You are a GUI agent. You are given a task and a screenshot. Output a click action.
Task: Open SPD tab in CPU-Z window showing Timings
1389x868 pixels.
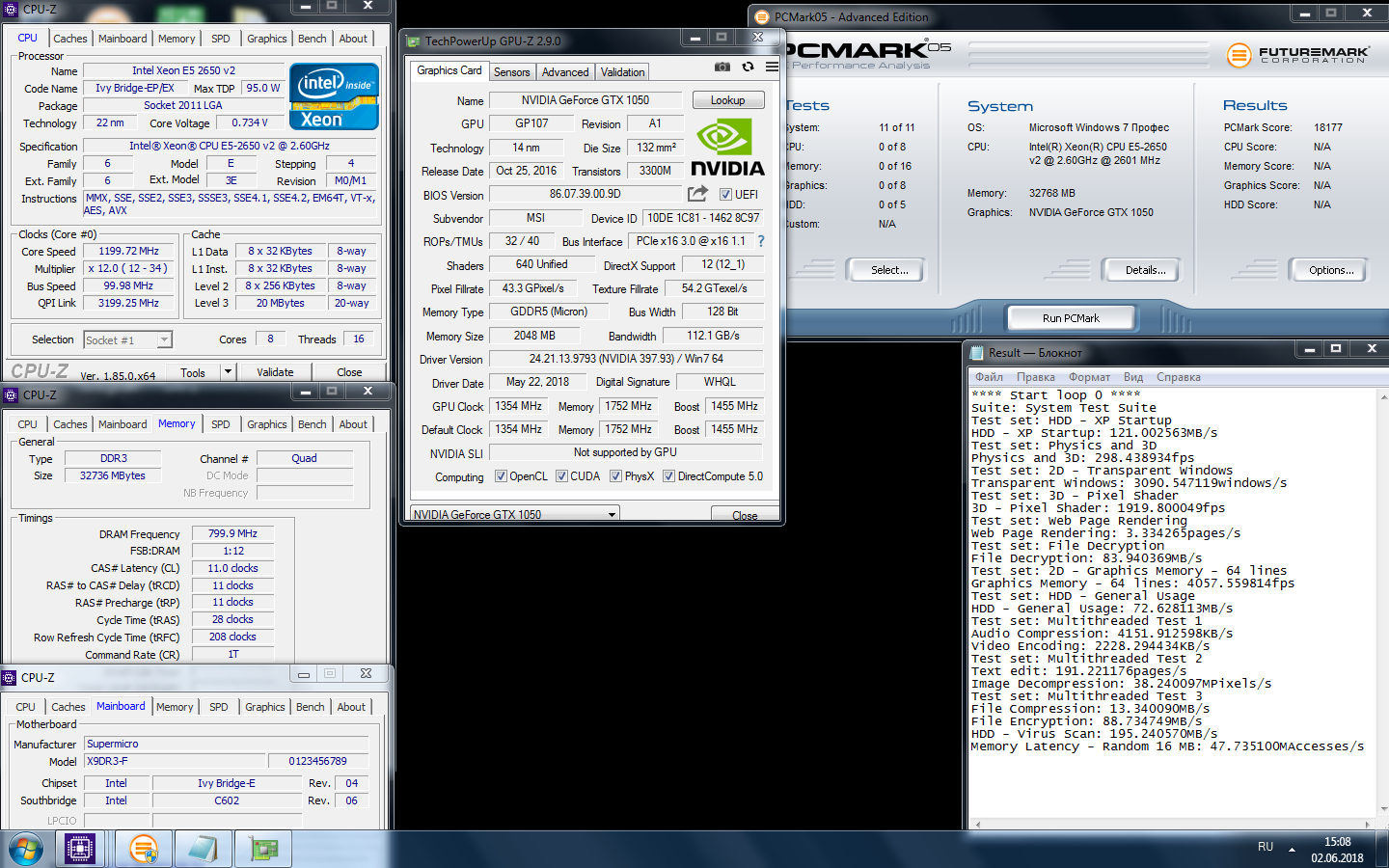221,424
